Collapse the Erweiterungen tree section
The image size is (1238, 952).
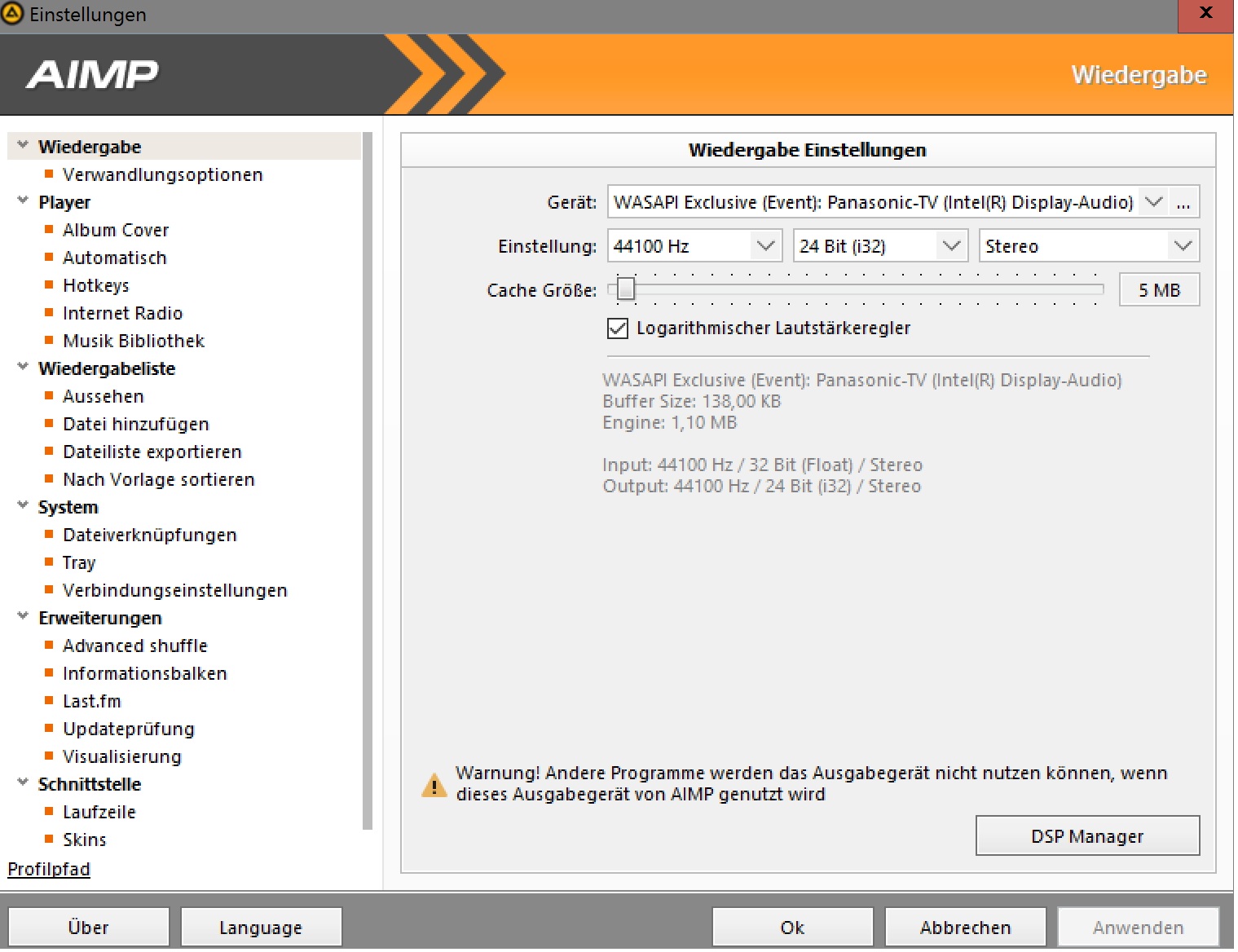pos(23,616)
